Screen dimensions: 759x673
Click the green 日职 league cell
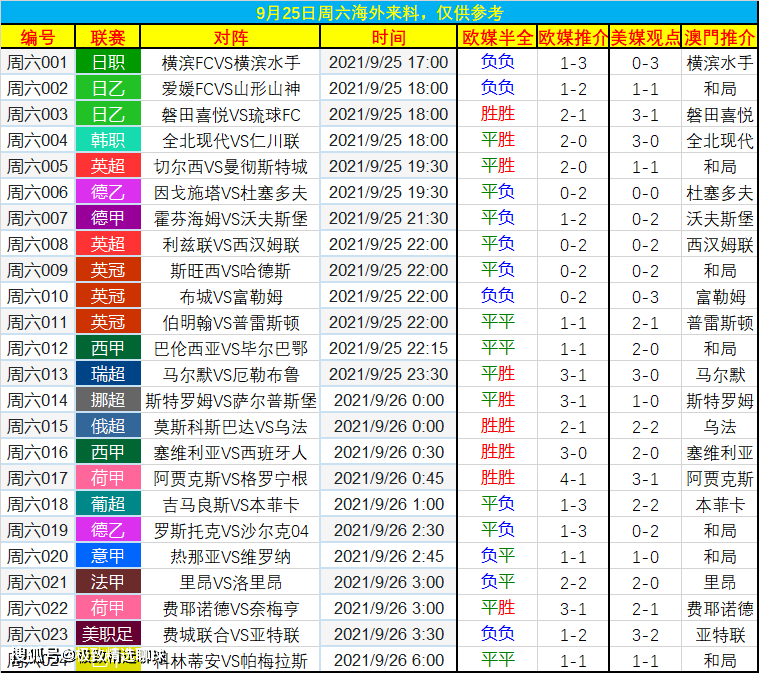[x=108, y=62]
